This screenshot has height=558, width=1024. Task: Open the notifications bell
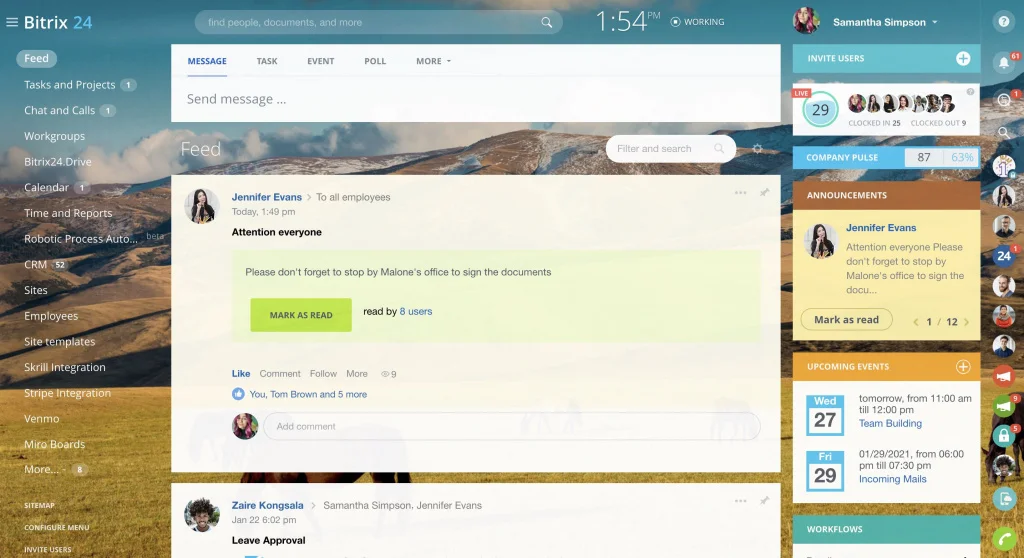pos(1004,64)
